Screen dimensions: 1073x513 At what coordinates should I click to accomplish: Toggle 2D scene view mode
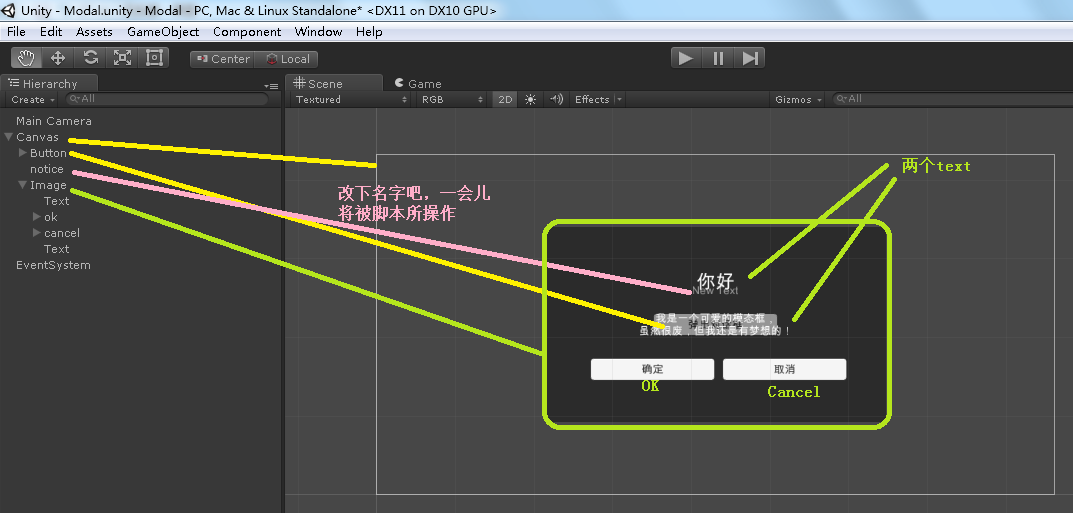pos(505,99)
